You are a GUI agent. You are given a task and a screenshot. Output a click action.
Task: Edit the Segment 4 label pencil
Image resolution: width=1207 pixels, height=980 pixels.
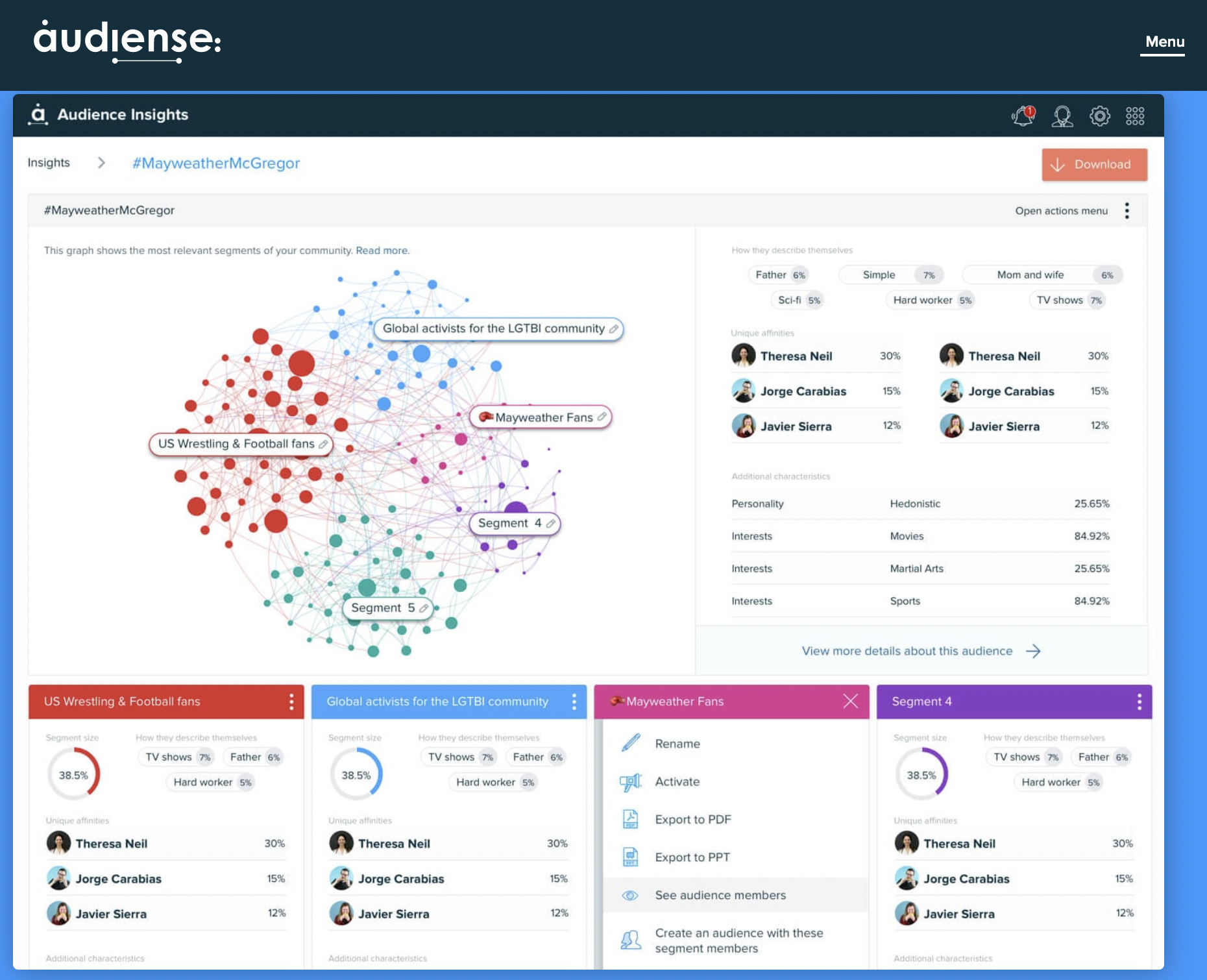pos(551,523)
